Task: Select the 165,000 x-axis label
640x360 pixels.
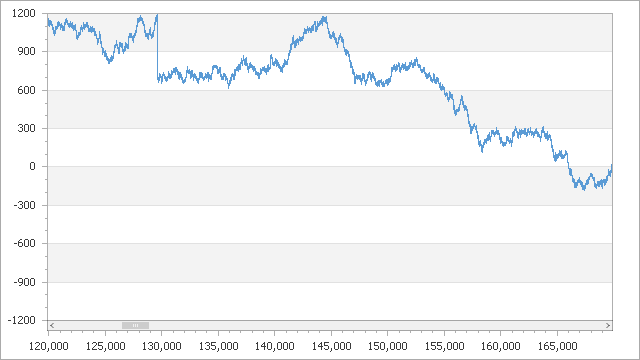Action: click(558, 347)
